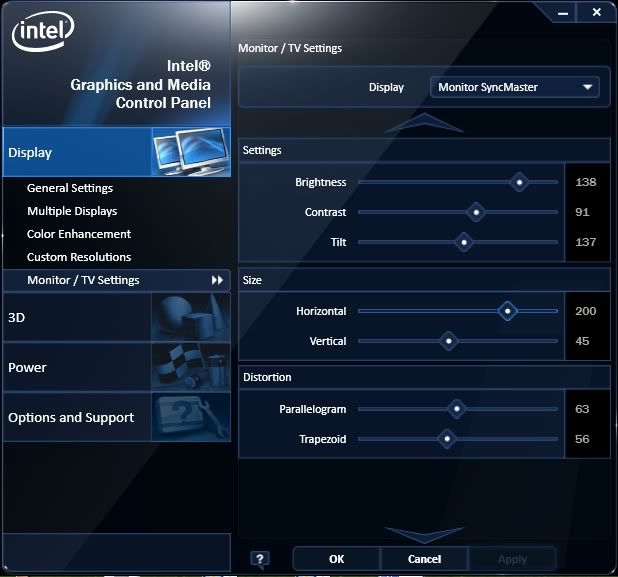Click the Trapezoid value 56
Screen dimensions: 618x577
point(582,439)
